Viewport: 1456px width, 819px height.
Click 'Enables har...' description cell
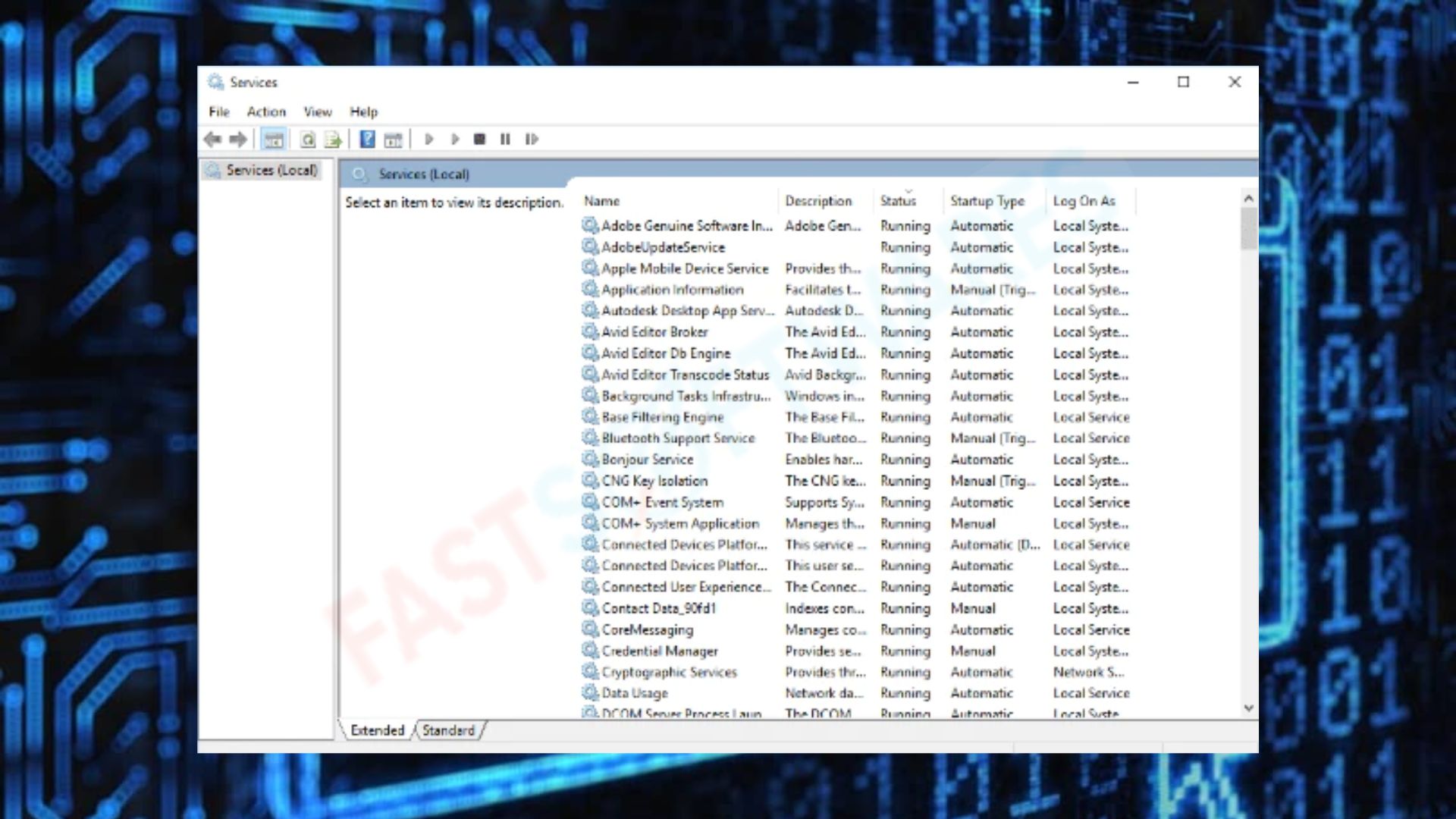click(x=824, y=459)
